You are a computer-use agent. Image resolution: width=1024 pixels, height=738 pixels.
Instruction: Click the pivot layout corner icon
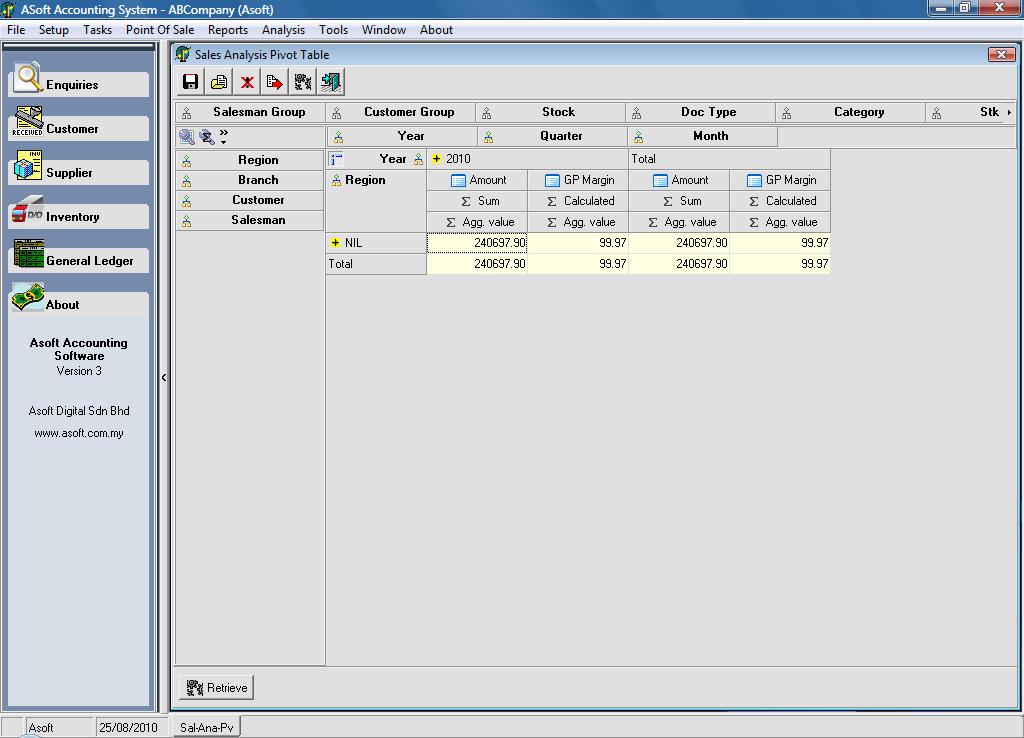pyautogui.click(x=336, y=159)
